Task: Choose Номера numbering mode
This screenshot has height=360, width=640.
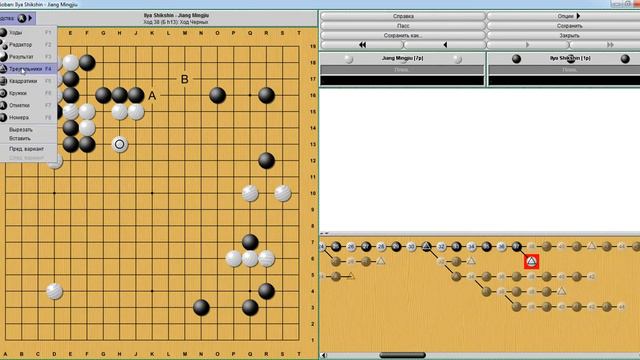Action: point(28,118)
